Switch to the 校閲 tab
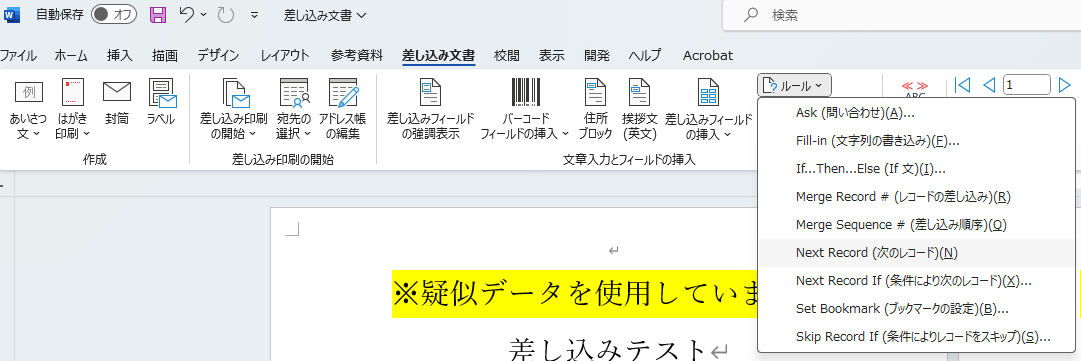This screenshot has height=361, width=1081. (507, 56)
